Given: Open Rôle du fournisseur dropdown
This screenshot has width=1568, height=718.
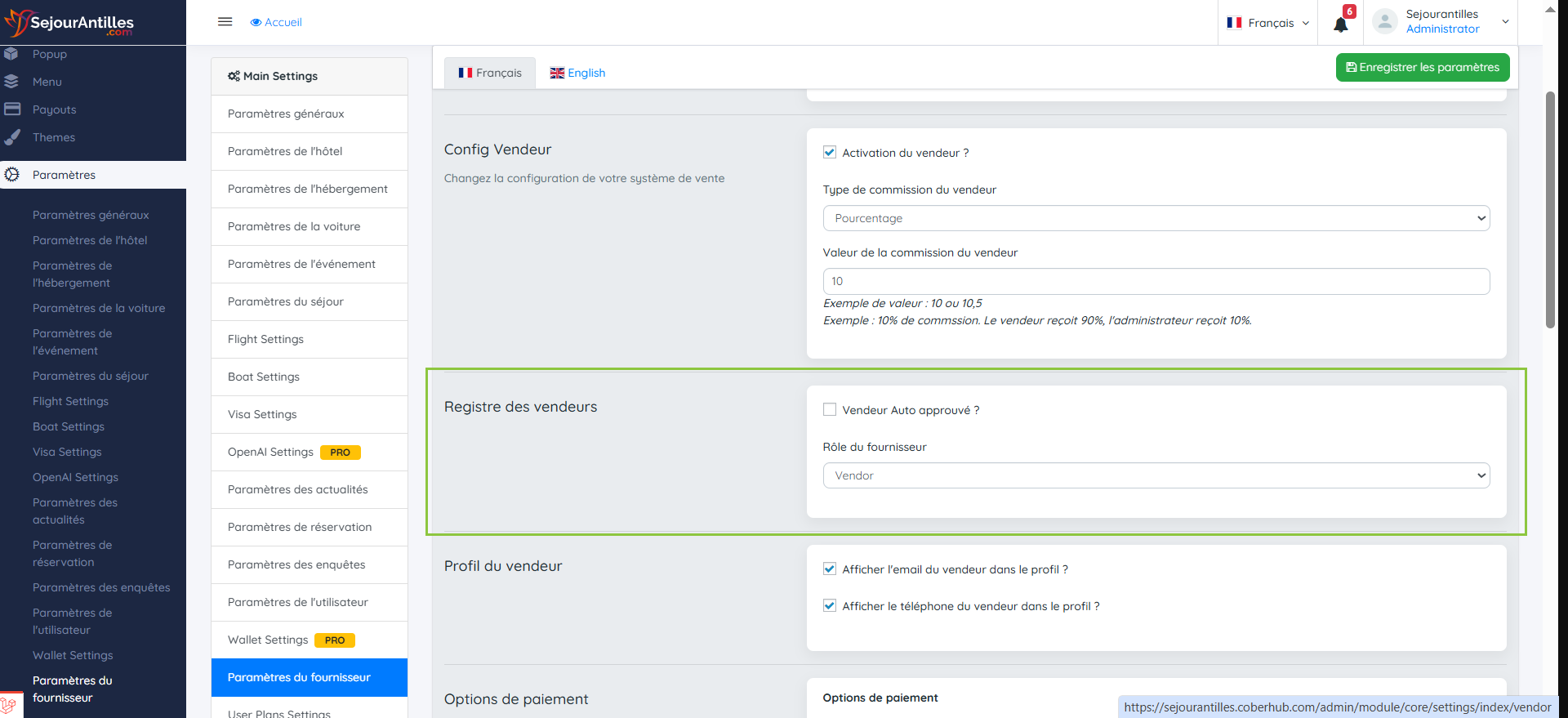Looking at the screenshot, I should click(x=1156, y=475).
